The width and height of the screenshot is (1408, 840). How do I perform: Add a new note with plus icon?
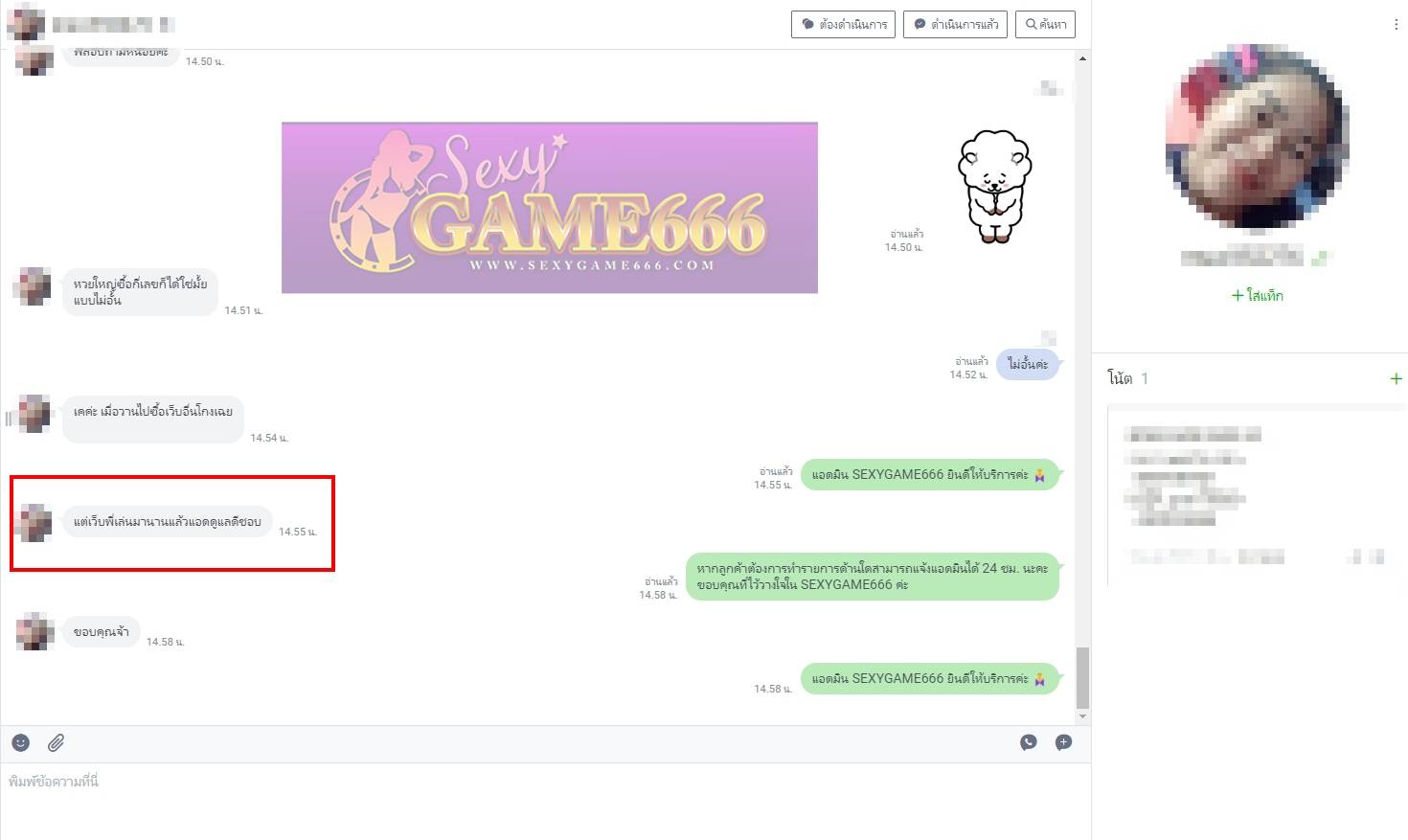(1396, 379)
